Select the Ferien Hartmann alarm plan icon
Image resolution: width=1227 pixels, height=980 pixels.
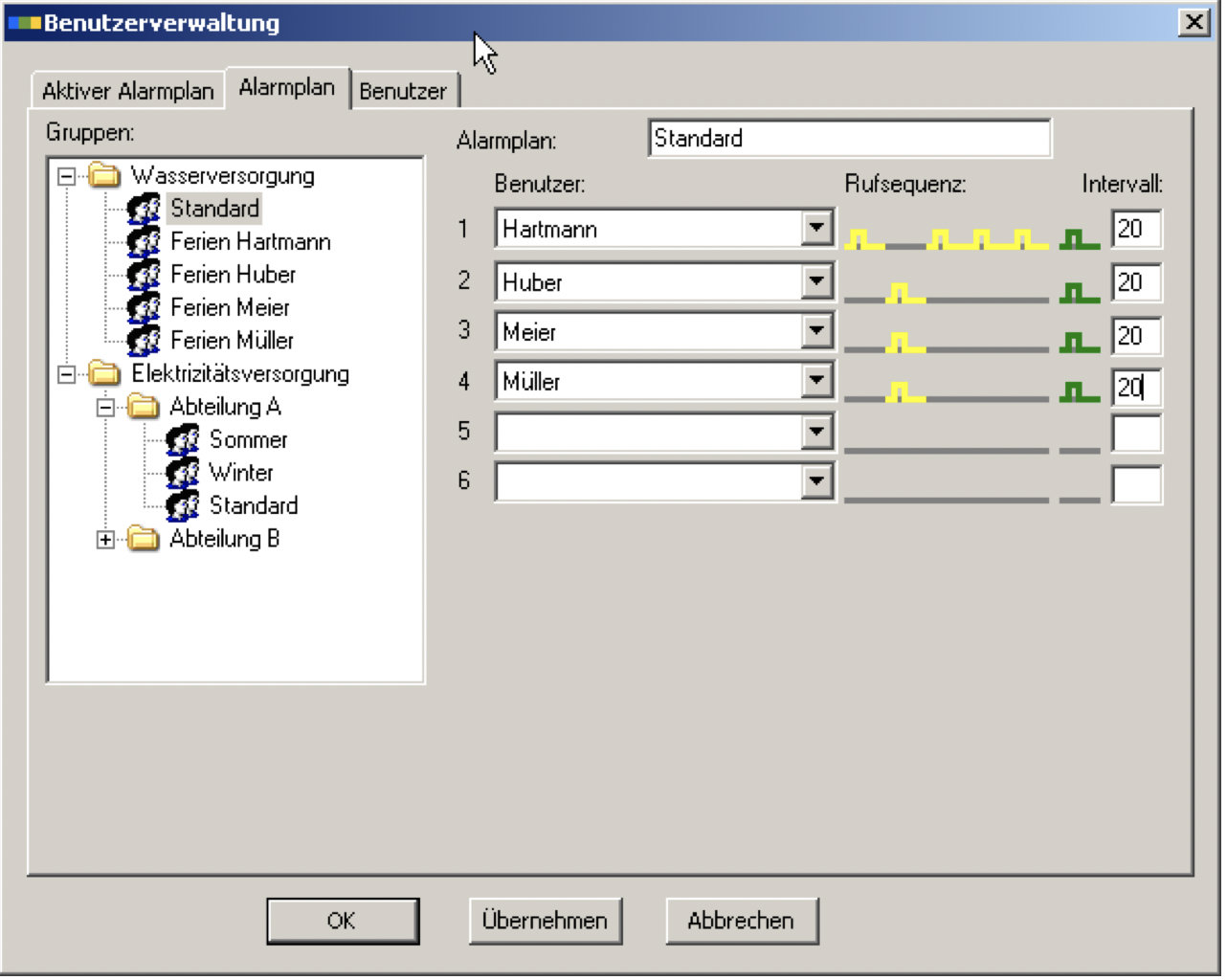coord(144,241)
